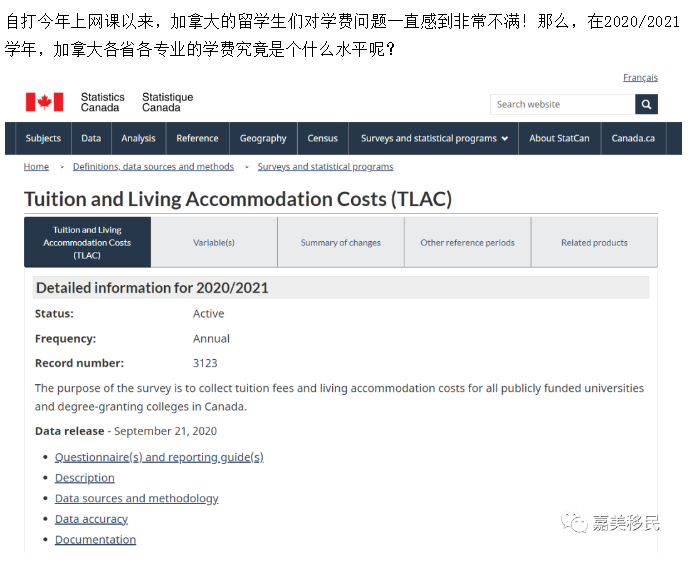Open Questionnaire(s) and reporting guide(s) link
This screenshot has width=696, height=576.
pyautogui.click(x=159, y=457)
